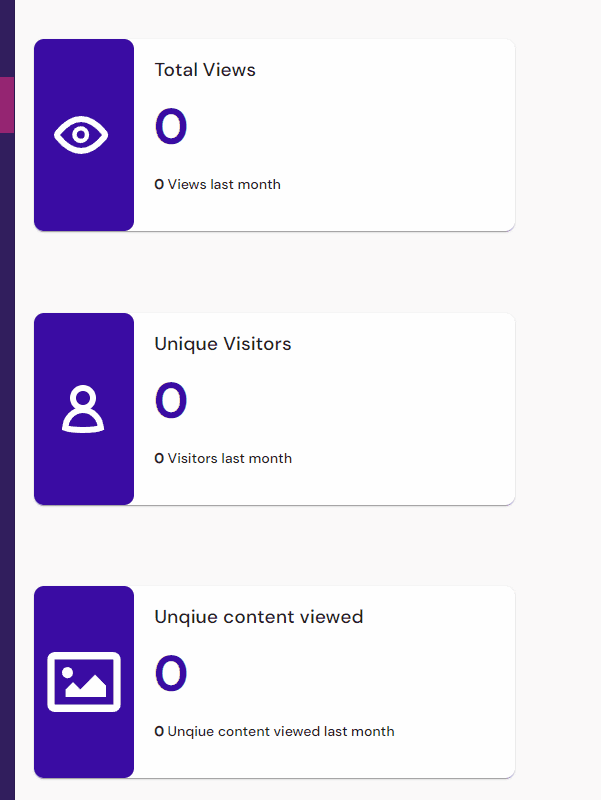Click the large zero under Unique Visitors
601x800 pixels.
click(x=171, y=400)
